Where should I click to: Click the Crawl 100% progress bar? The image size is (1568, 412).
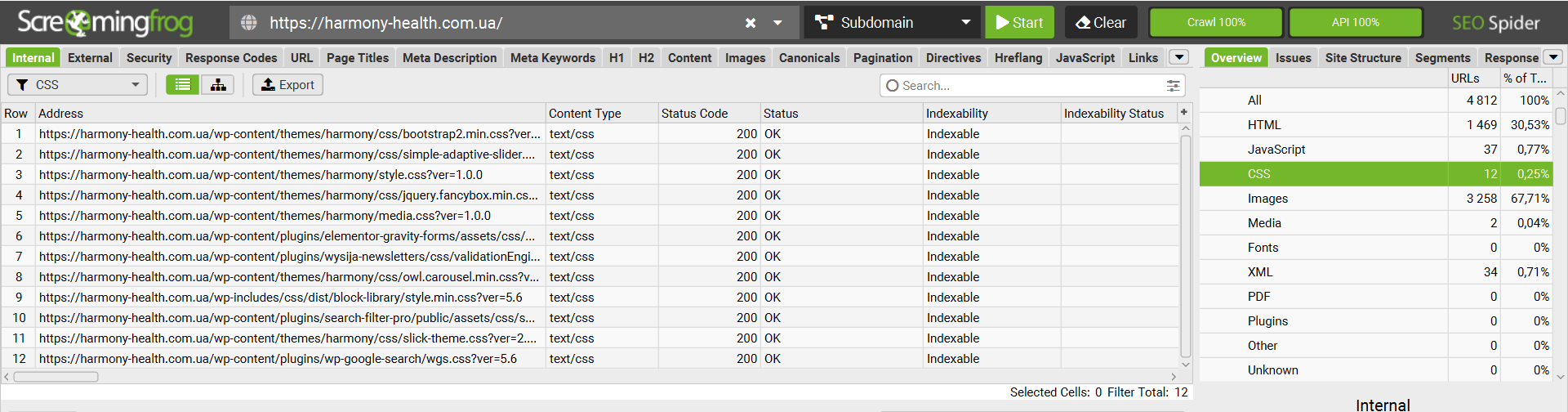click(1216, 23)
